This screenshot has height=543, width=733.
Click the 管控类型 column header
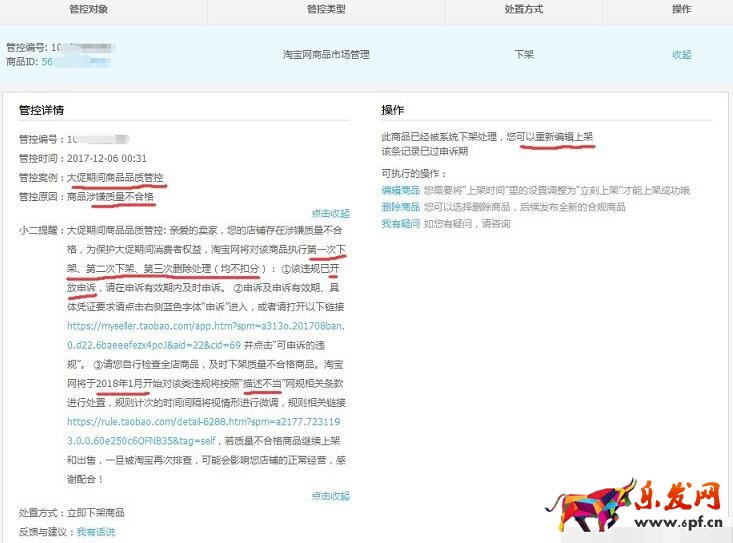[x=327, y=9]
